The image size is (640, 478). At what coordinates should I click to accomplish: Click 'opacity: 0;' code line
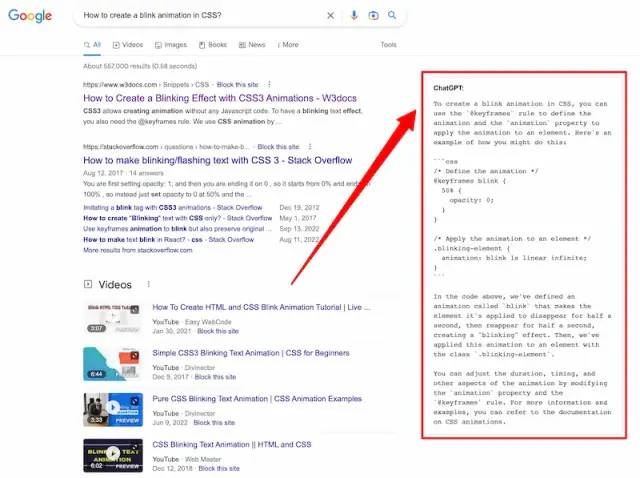tap(471, 200)
